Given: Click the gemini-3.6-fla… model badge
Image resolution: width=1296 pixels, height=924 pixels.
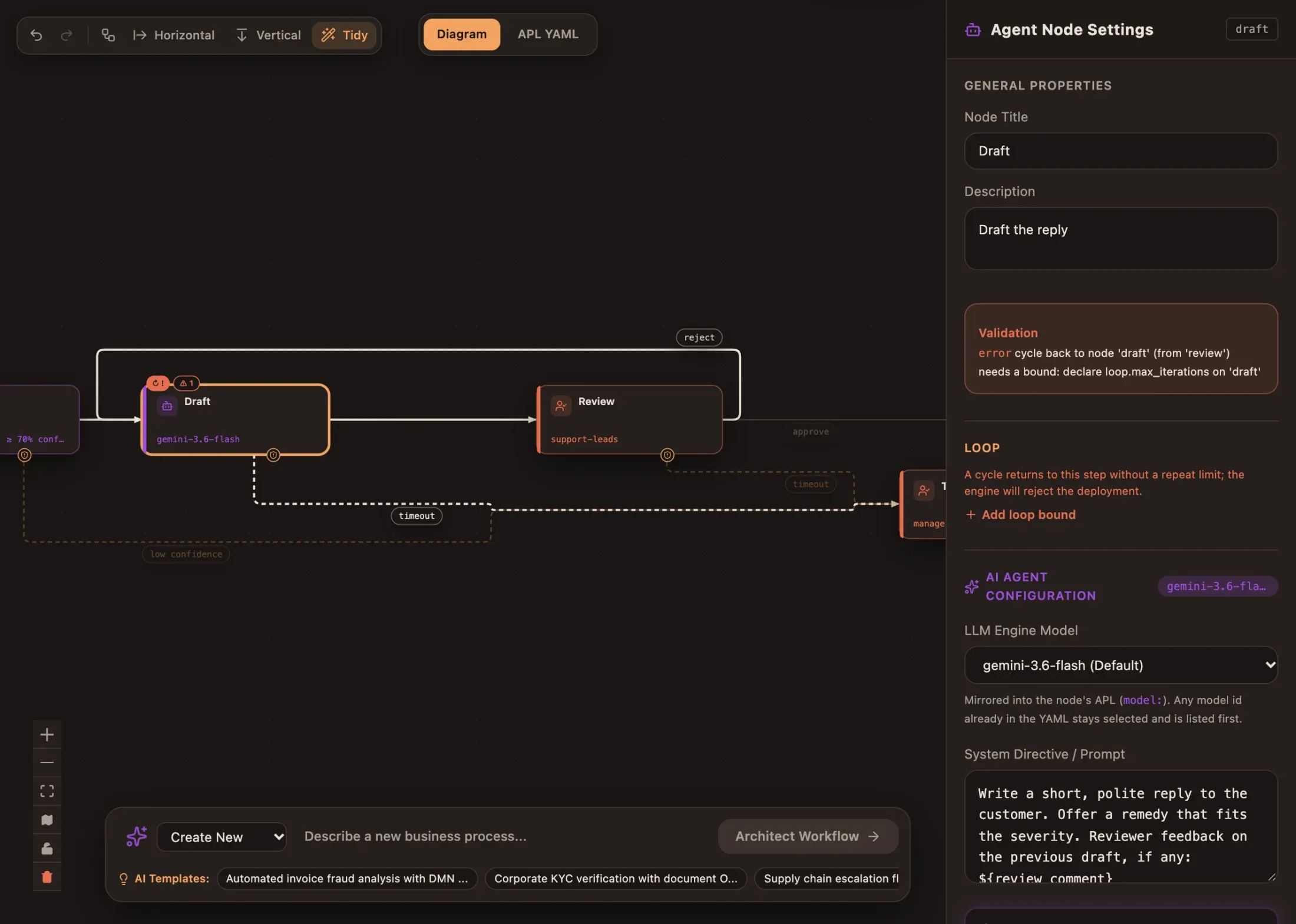Looking at the screenshot, I should [x=1217, y=586].
